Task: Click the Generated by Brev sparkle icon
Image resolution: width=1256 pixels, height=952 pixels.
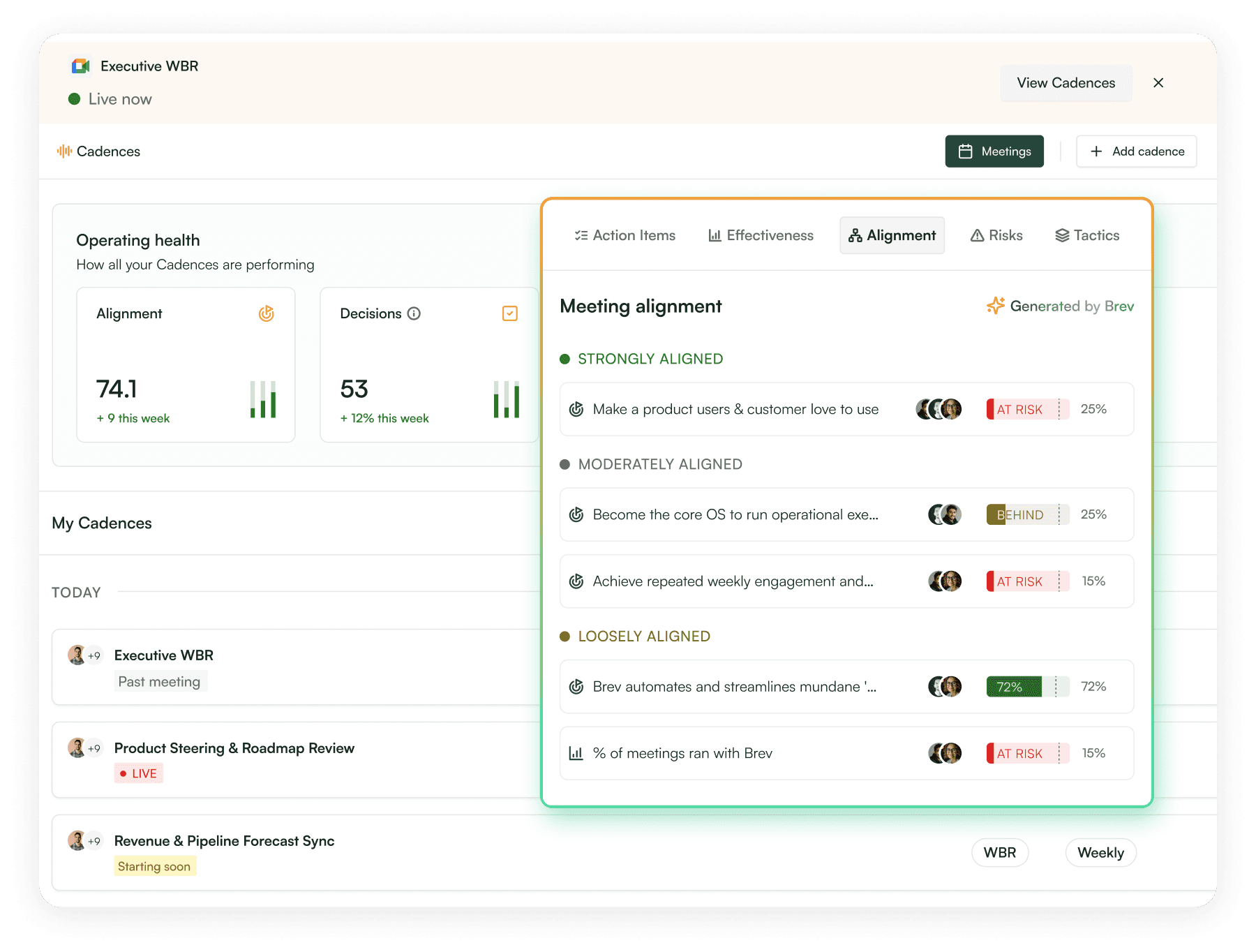Action: (x=996, y=306)
